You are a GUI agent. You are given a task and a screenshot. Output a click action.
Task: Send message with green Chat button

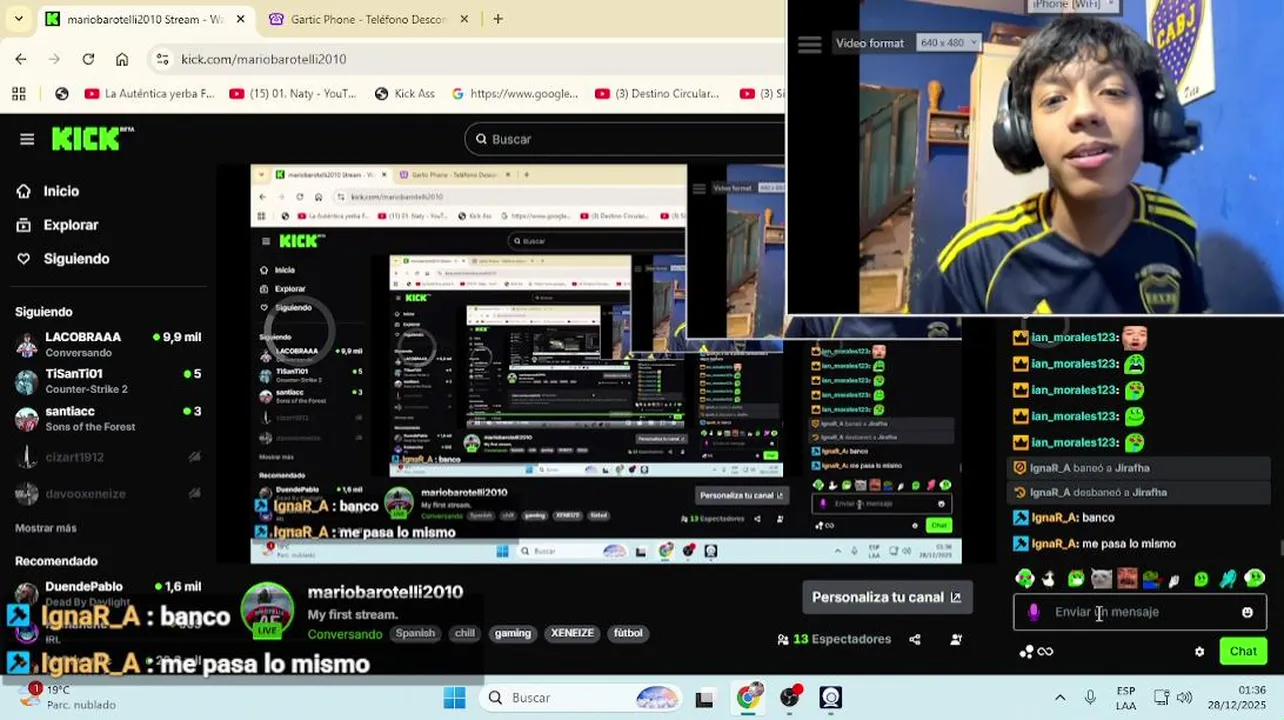click(1243, 651)
